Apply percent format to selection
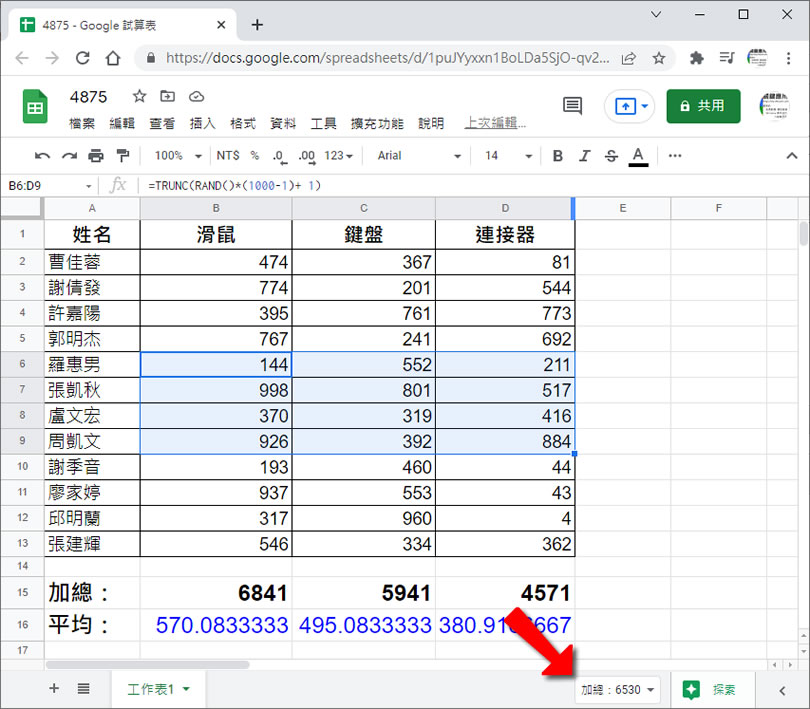The image size is (810, 709). (x=255, y=156)
